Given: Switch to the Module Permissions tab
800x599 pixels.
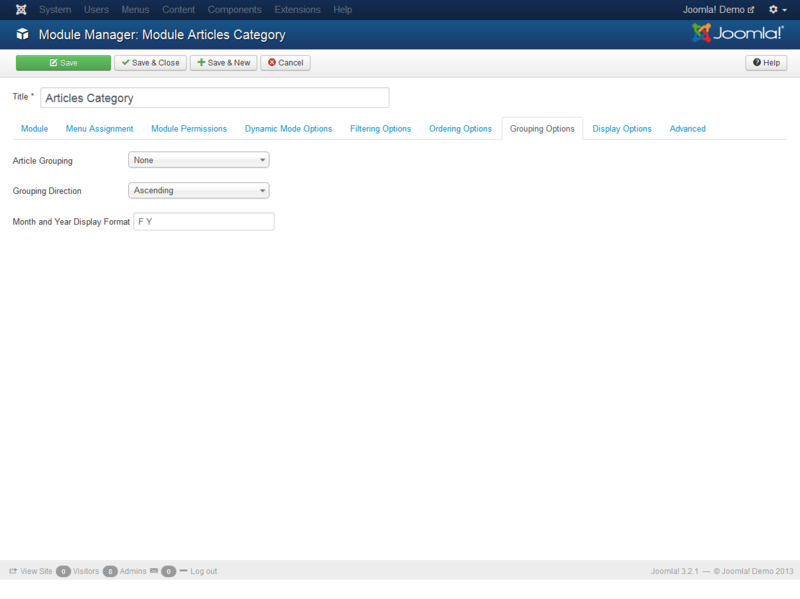Looking at the screenshot, I should pos(189,129).
